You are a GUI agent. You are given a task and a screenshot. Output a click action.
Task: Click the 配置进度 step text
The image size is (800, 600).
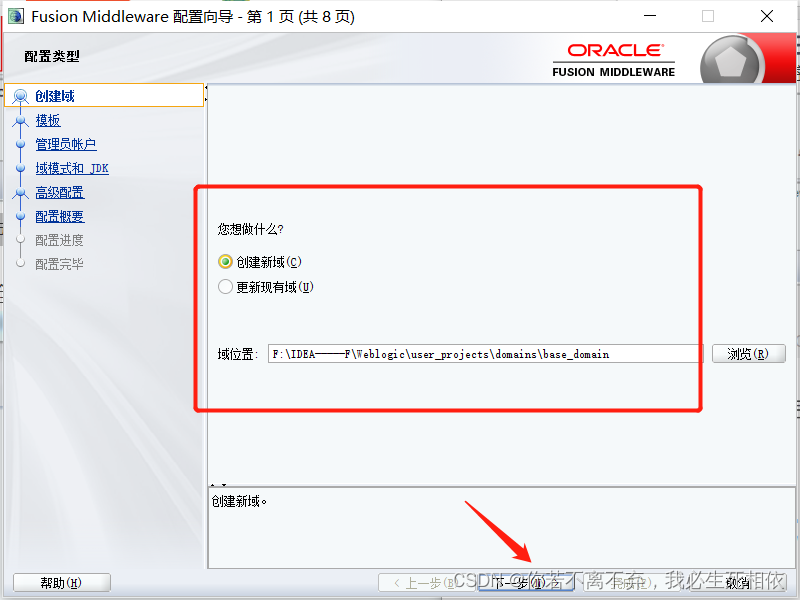coord(59,240)
